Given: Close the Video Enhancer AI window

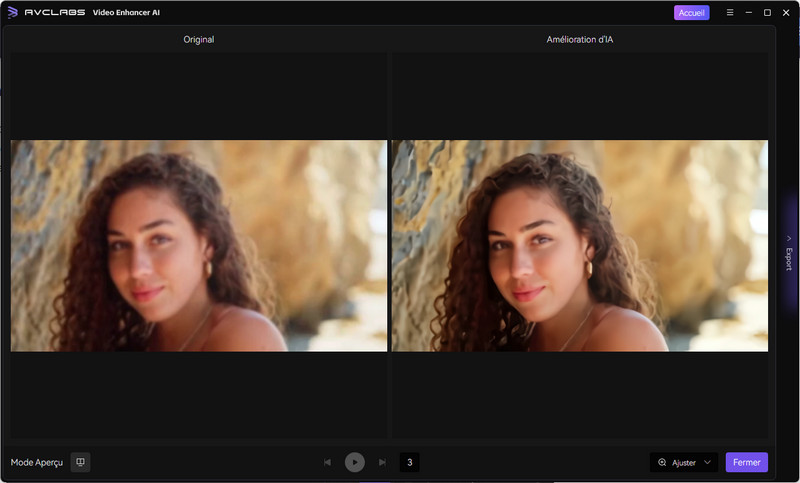Looking at the screenshot, I should 786,13.
